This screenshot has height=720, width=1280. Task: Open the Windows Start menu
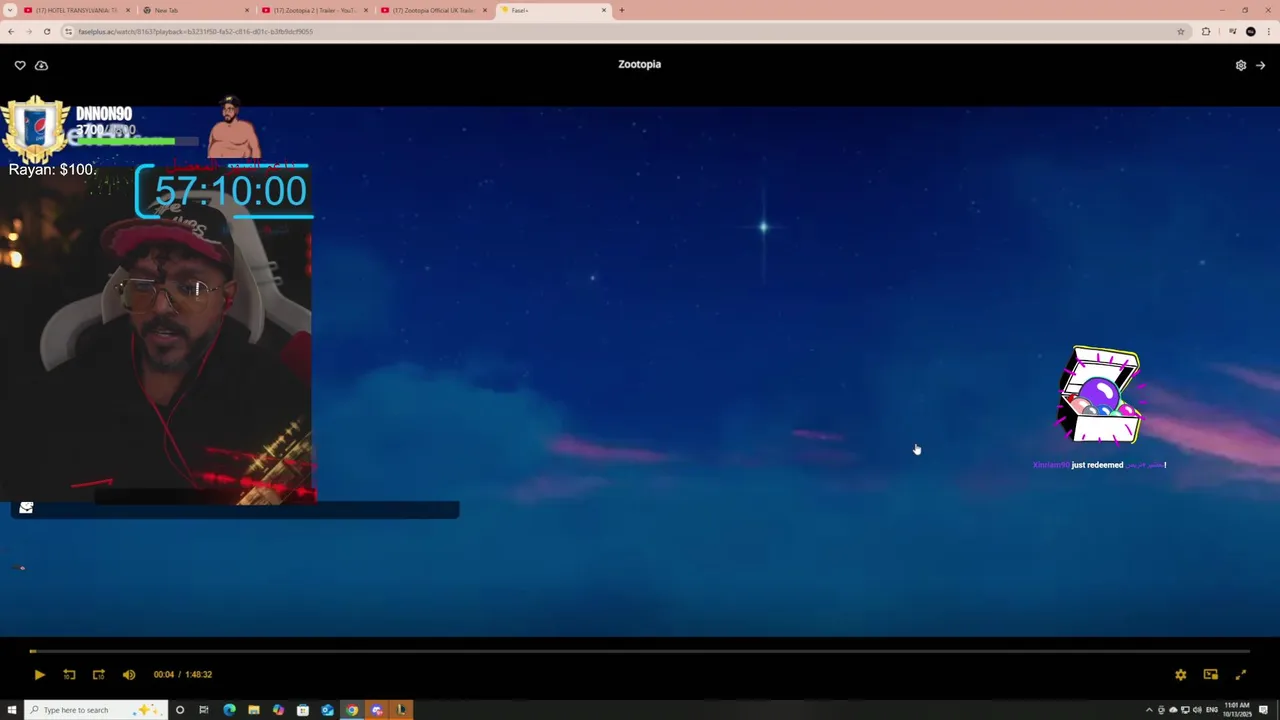[12, 710]
